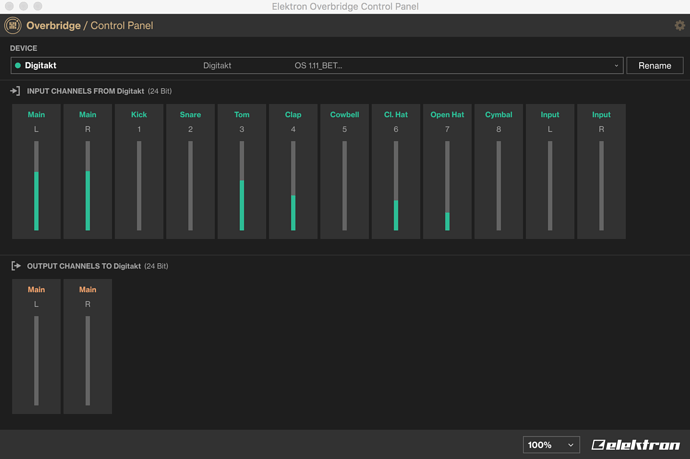Select the Cowbell channel 5 strip
The height and width of the screenshot is (459, 690).
pyautogui.click(x=345, y=172)
